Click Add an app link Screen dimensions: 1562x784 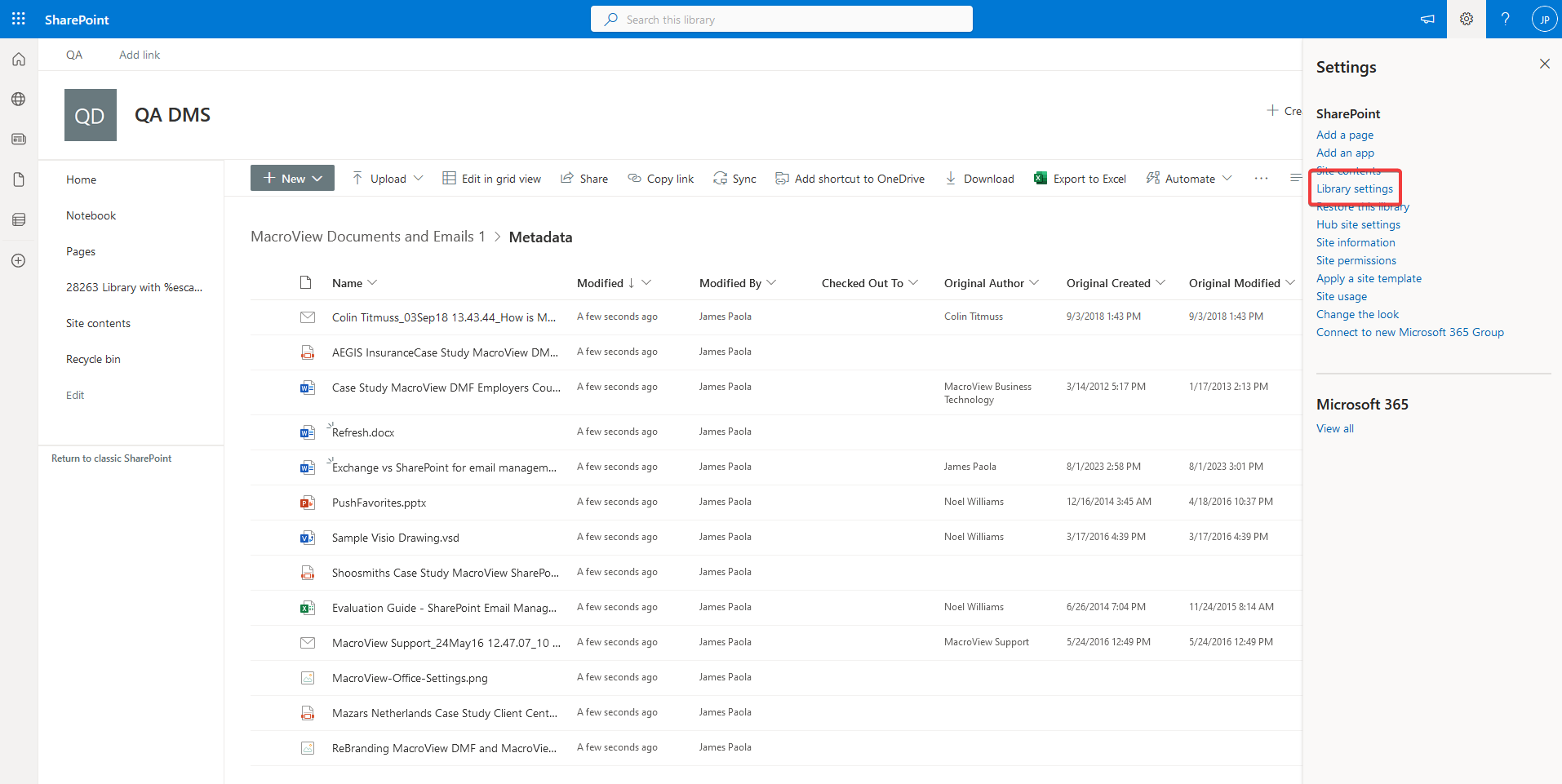click(x=1345, y=153)
